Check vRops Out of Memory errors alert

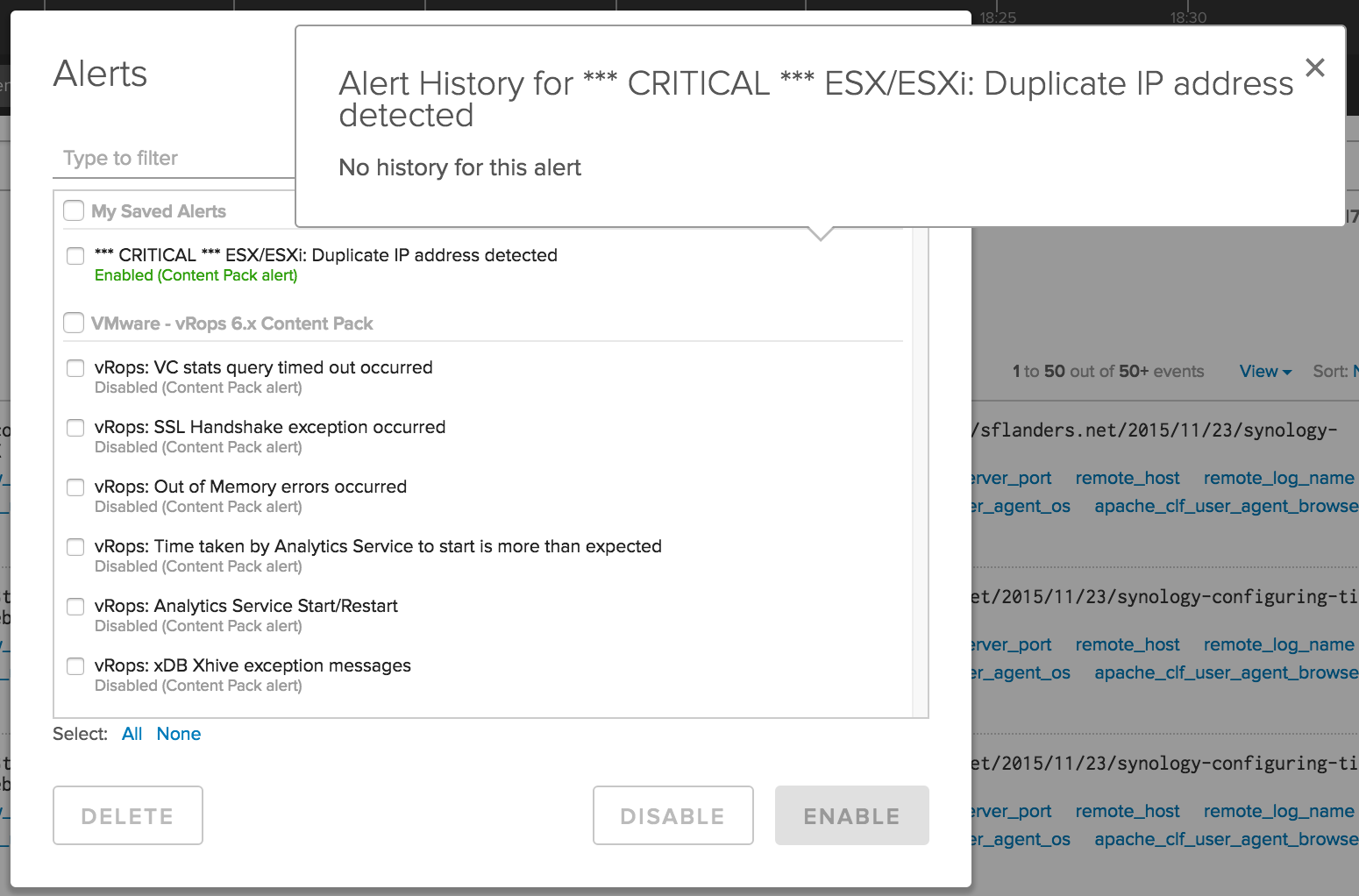[75, 487]
